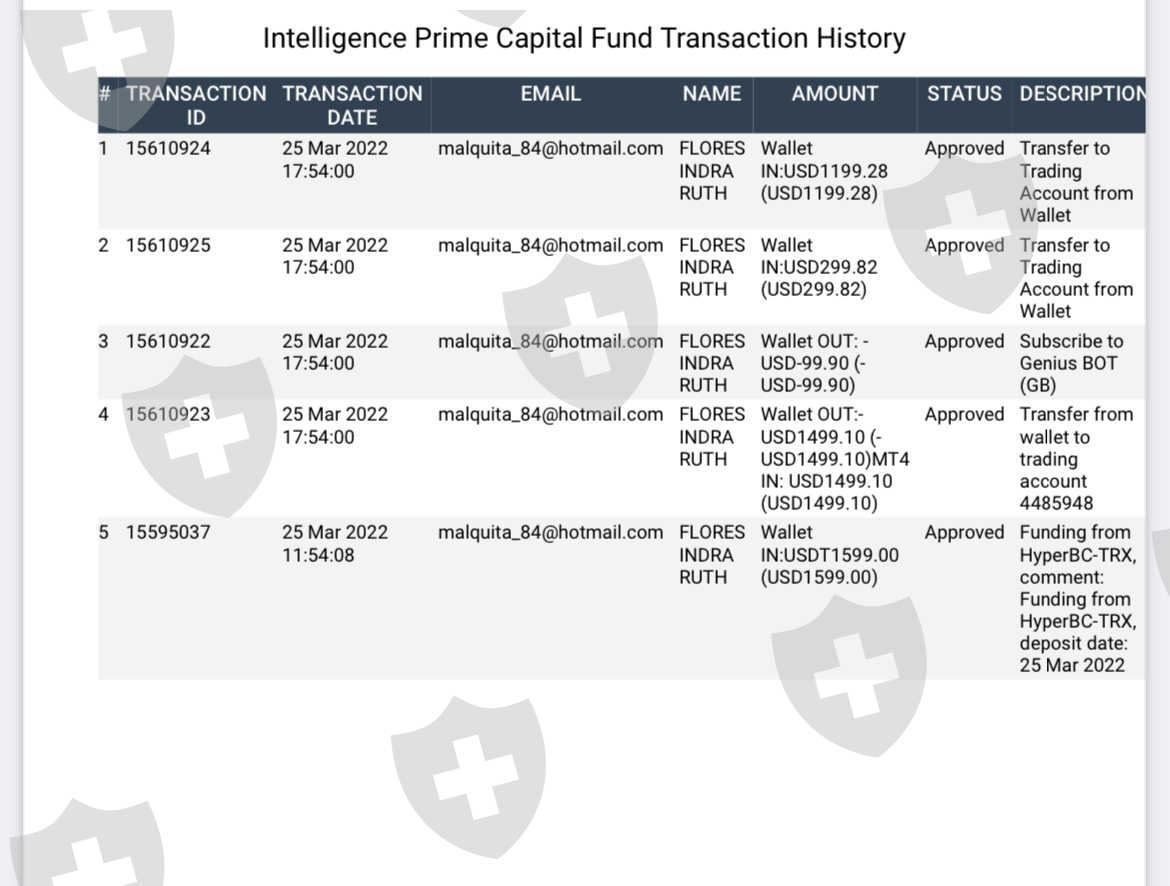Click the Approved status in row 3

click(x=964, y=341)
